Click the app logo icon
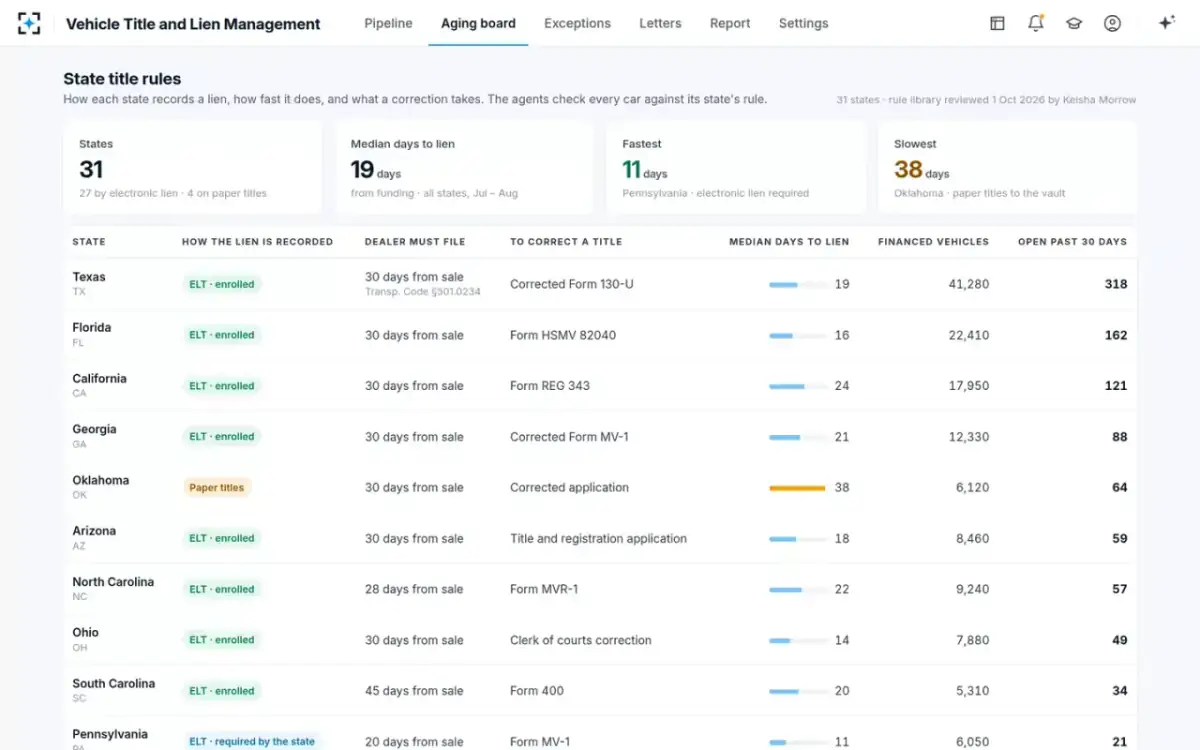Image resolution: width=1200 pixels, height=750 pixels. click(x=29, y=23)
